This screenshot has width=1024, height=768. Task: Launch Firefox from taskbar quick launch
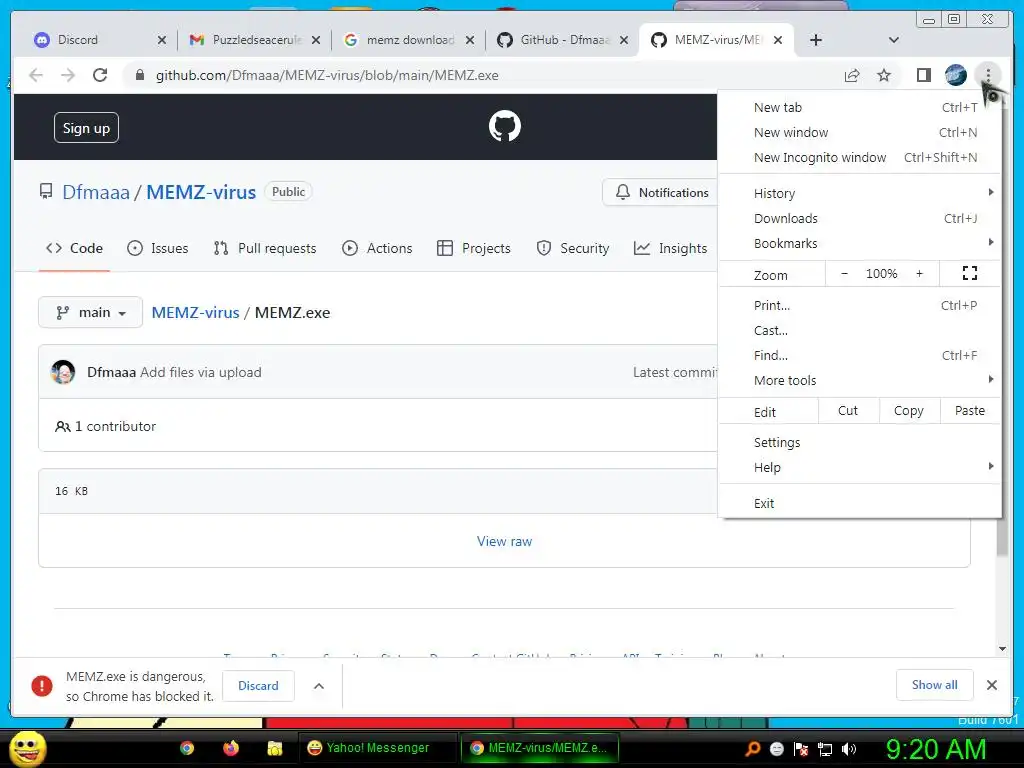point(231,748)
